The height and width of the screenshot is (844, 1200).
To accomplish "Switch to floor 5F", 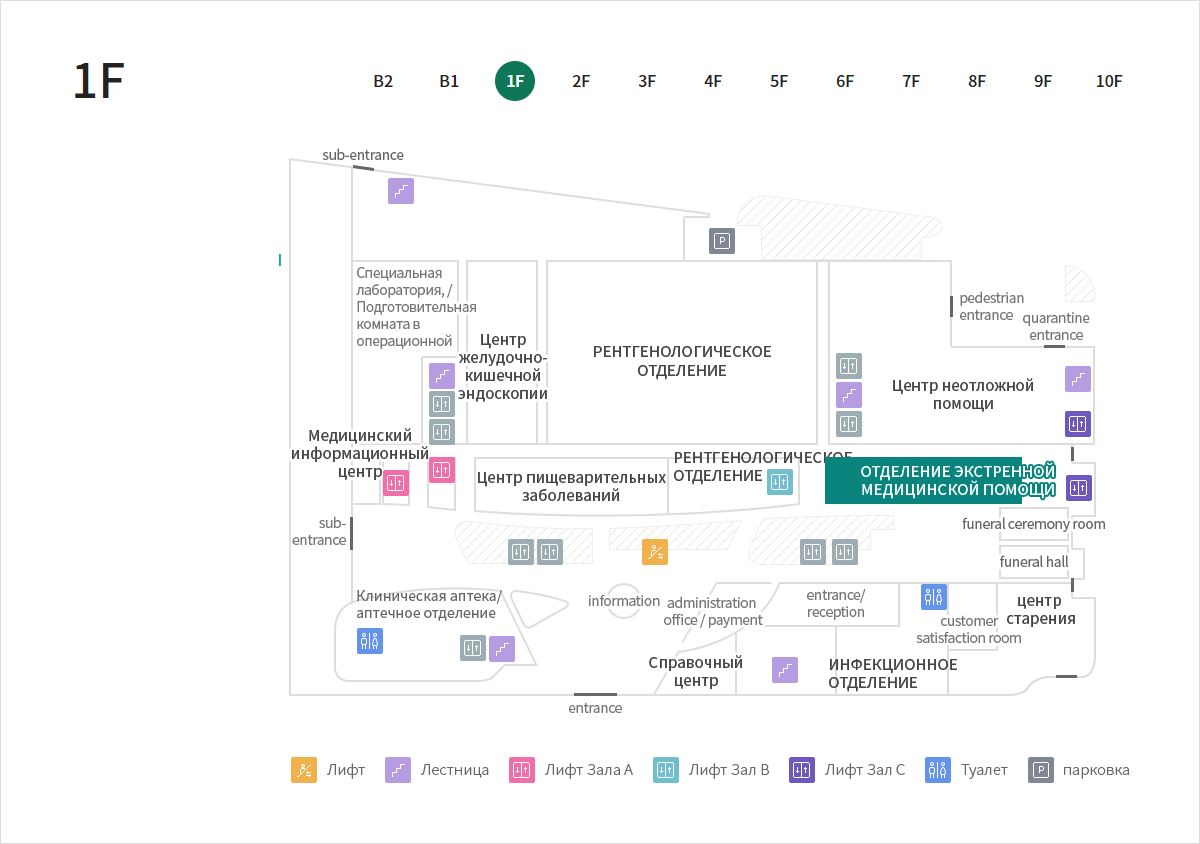I will click(779, 82).
